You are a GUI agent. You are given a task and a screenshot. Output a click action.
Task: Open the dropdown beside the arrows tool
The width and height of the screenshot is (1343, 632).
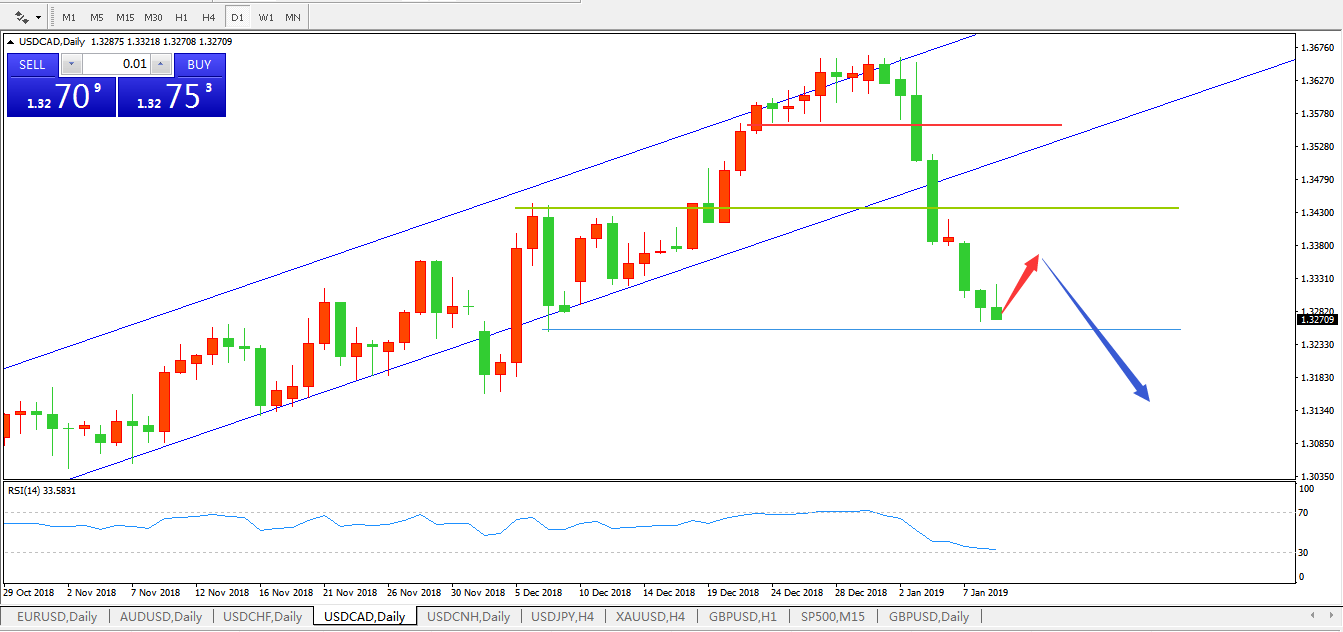point(39,17)
